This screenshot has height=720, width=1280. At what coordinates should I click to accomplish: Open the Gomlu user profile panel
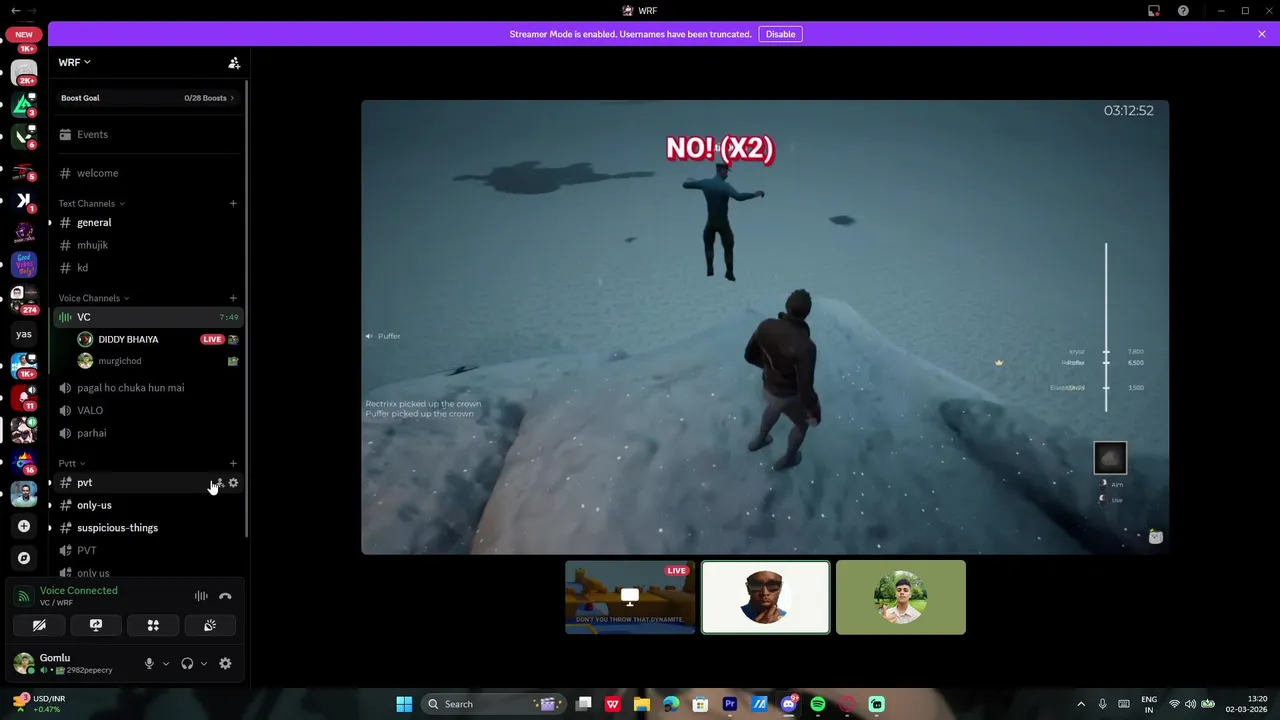70,663
